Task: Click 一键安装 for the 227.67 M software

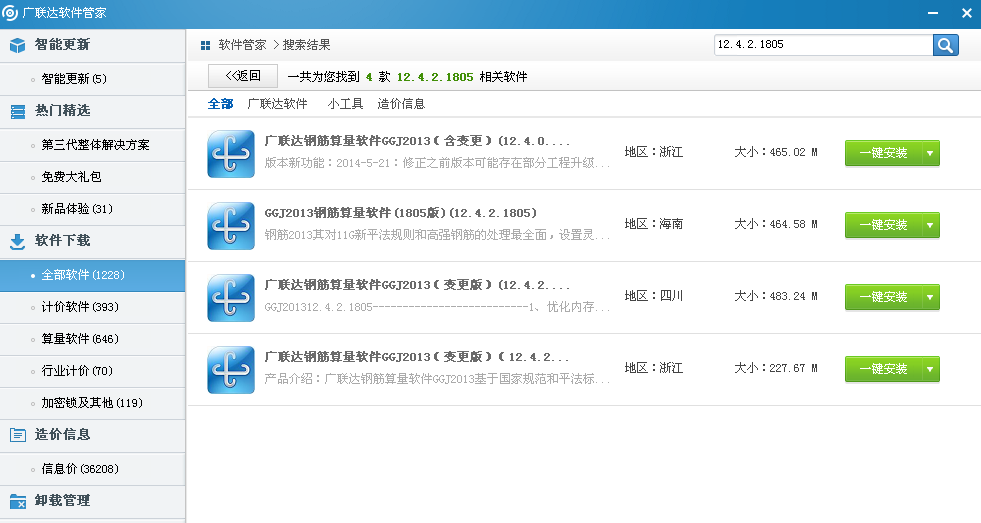Action: pyautogui.click(x=883, y=369)
